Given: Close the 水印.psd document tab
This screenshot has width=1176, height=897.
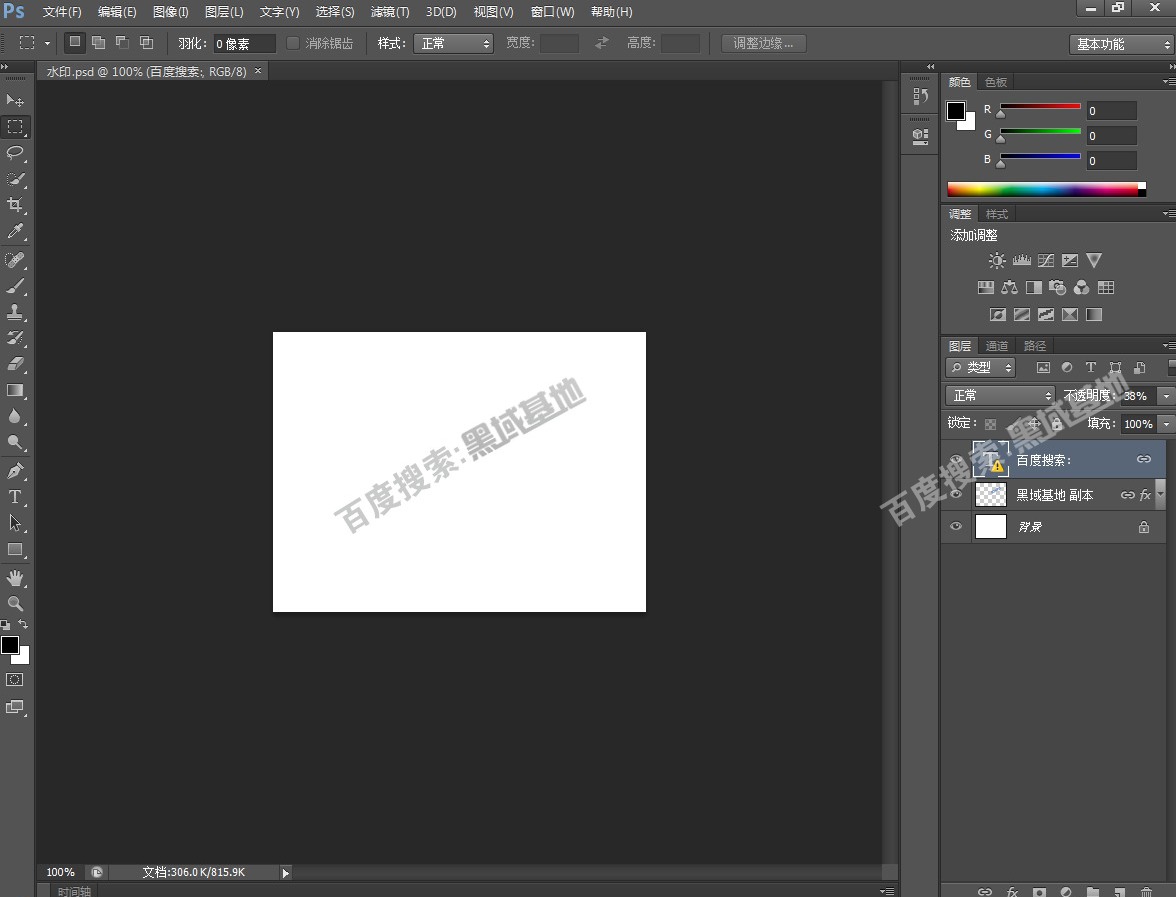Looking at the screenshot, I should 258,70.
